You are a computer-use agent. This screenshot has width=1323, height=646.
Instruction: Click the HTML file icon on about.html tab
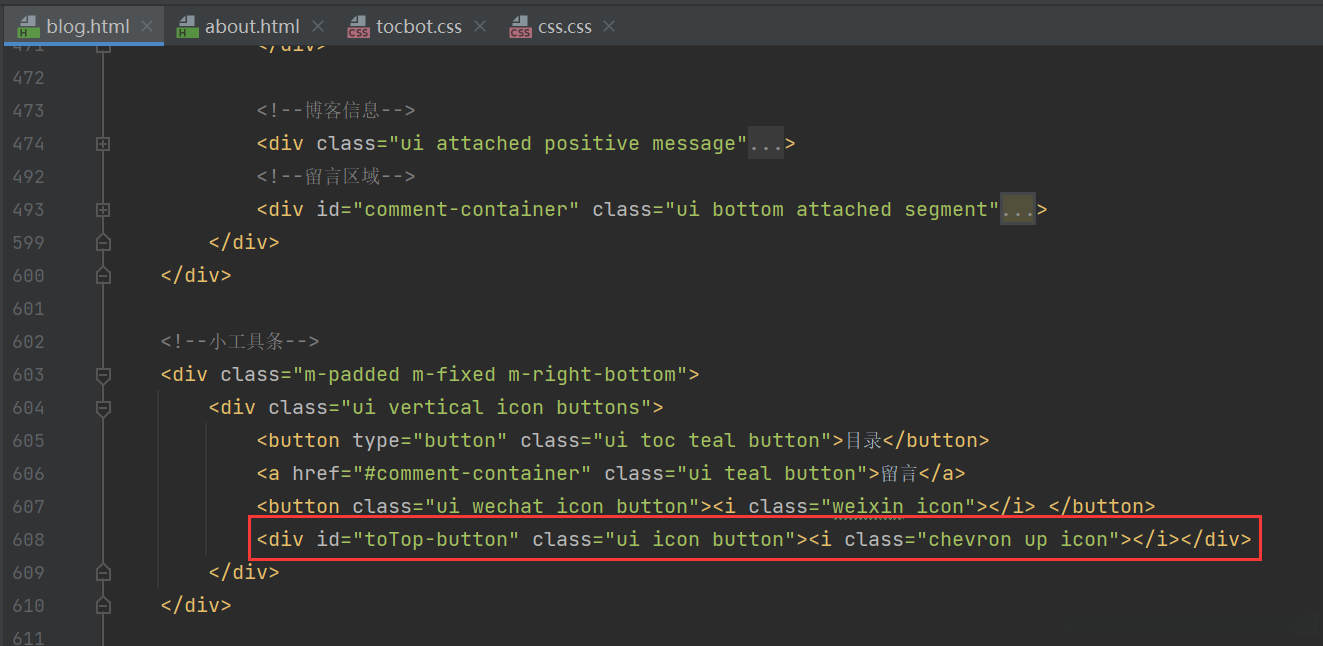[x=187, y=27]
